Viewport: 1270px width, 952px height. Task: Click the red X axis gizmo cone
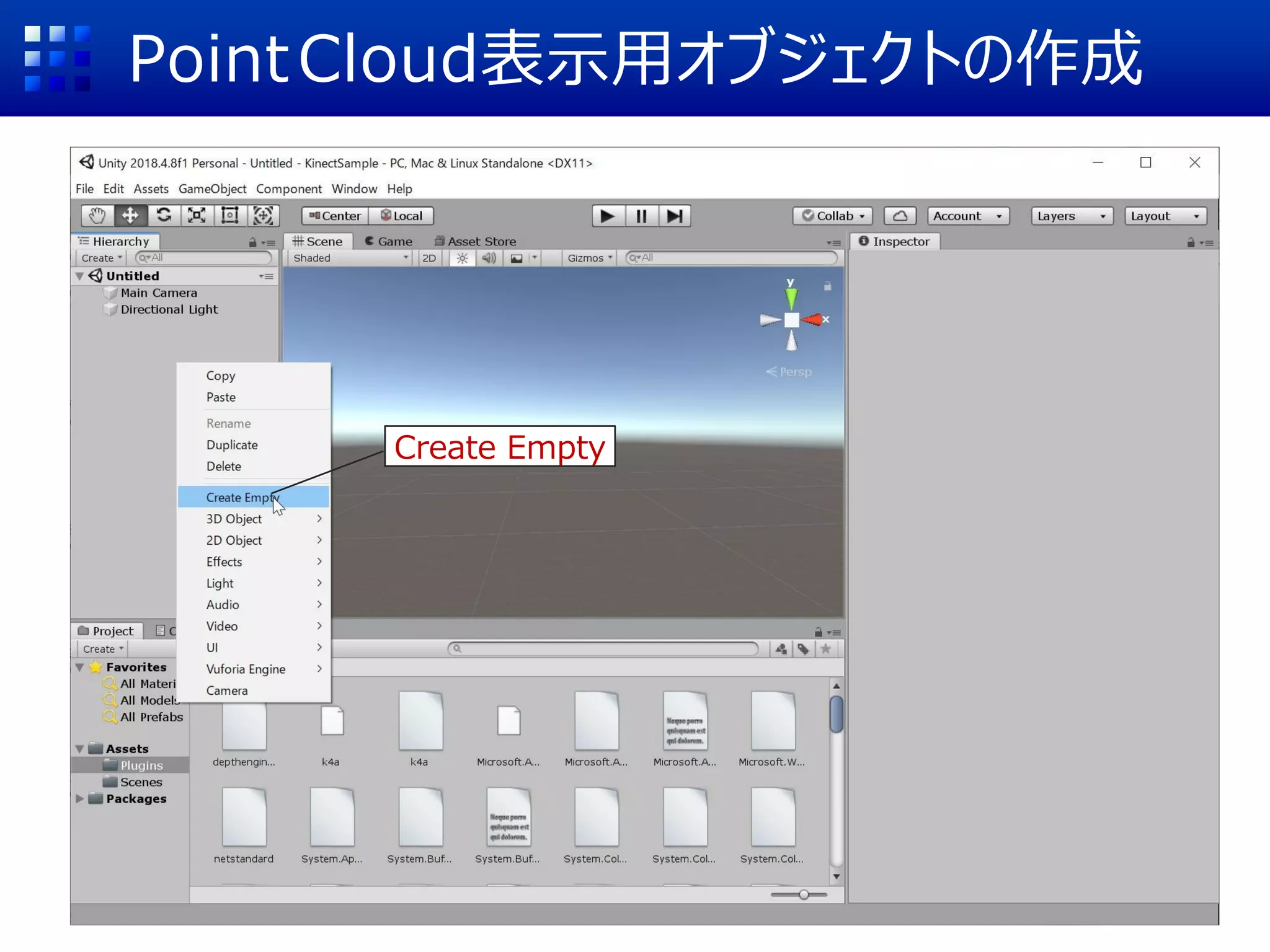tap(812, 320)
